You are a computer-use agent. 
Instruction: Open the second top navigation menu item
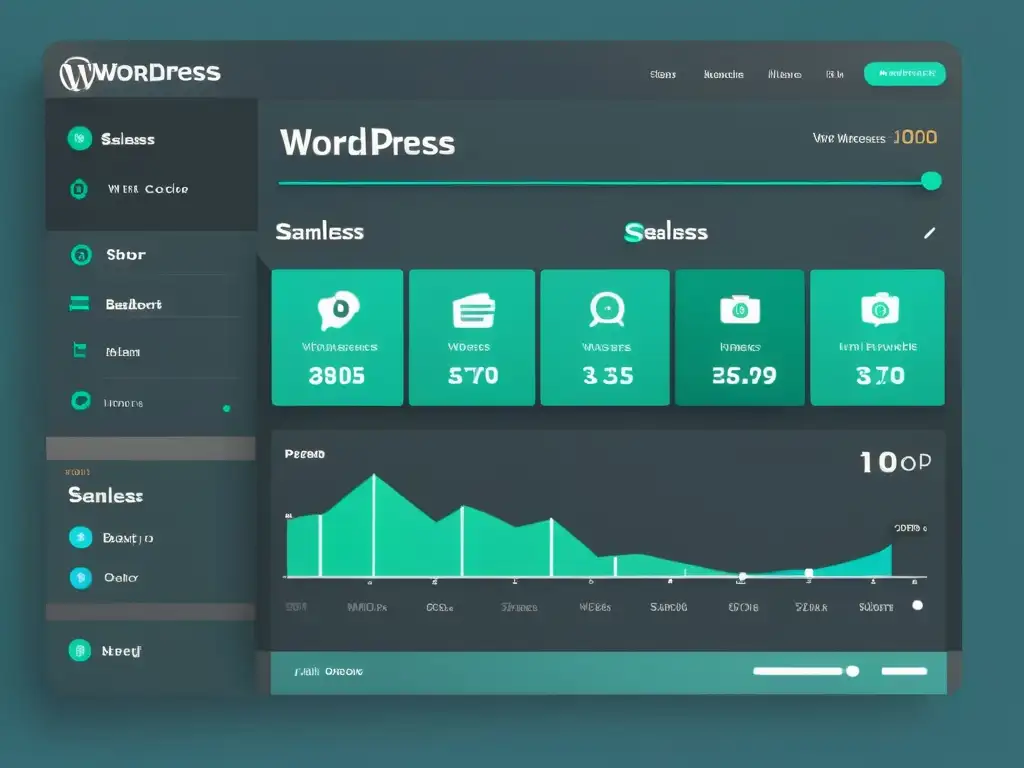(x=724, y=74)
